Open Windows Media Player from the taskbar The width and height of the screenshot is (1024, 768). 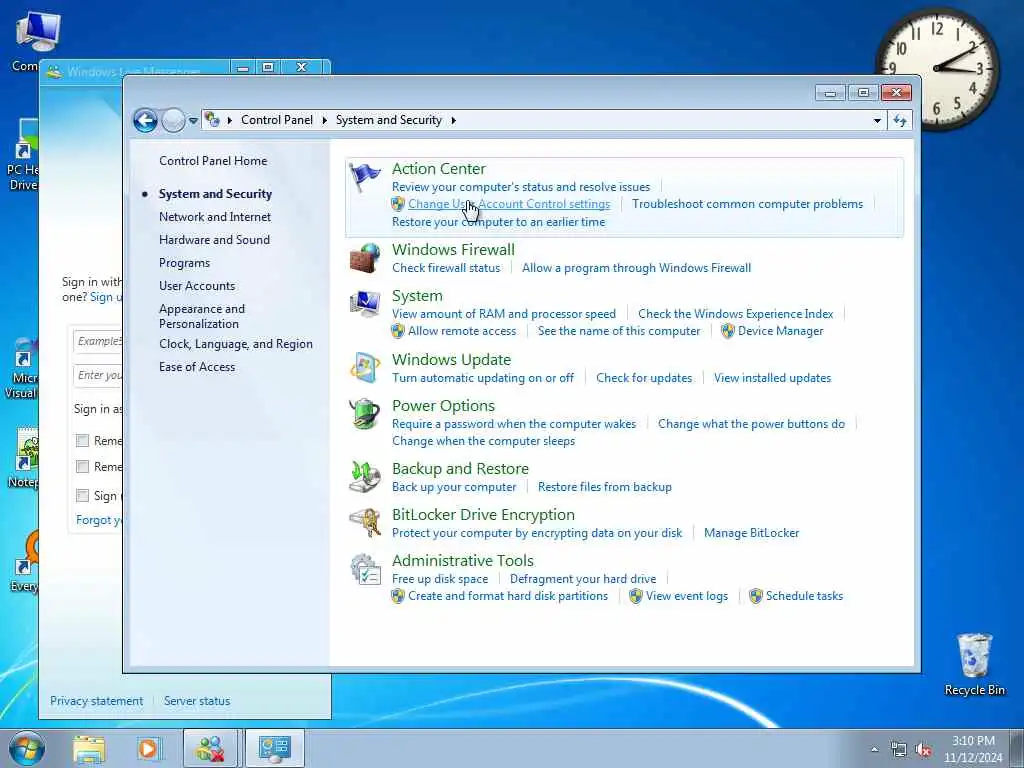pos(149,748)
